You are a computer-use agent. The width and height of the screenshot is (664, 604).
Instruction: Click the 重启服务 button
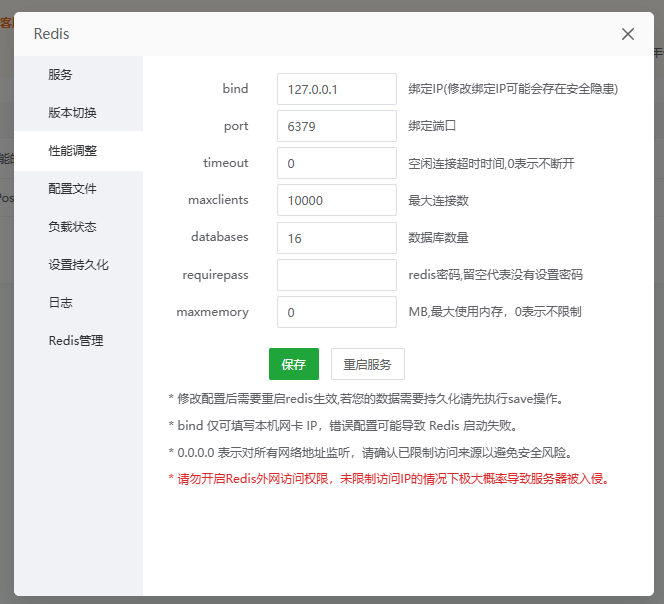coord(368,364)
